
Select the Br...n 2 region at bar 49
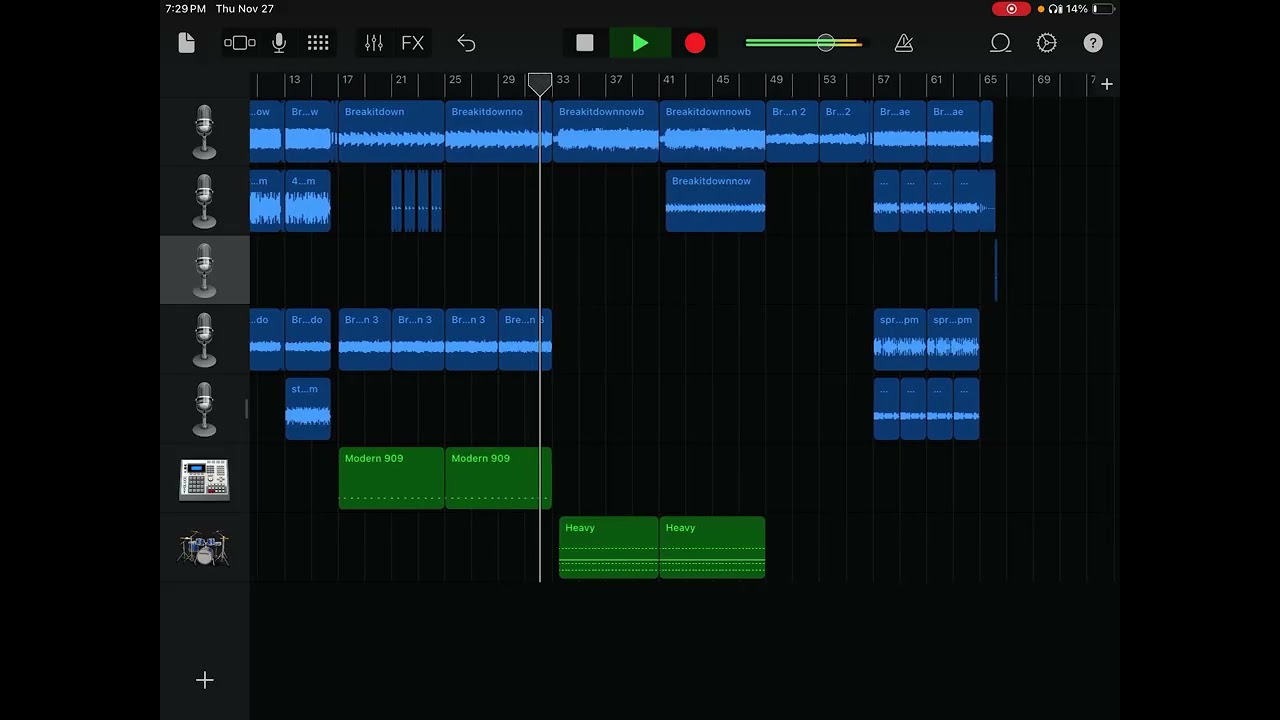pos(792,132)
